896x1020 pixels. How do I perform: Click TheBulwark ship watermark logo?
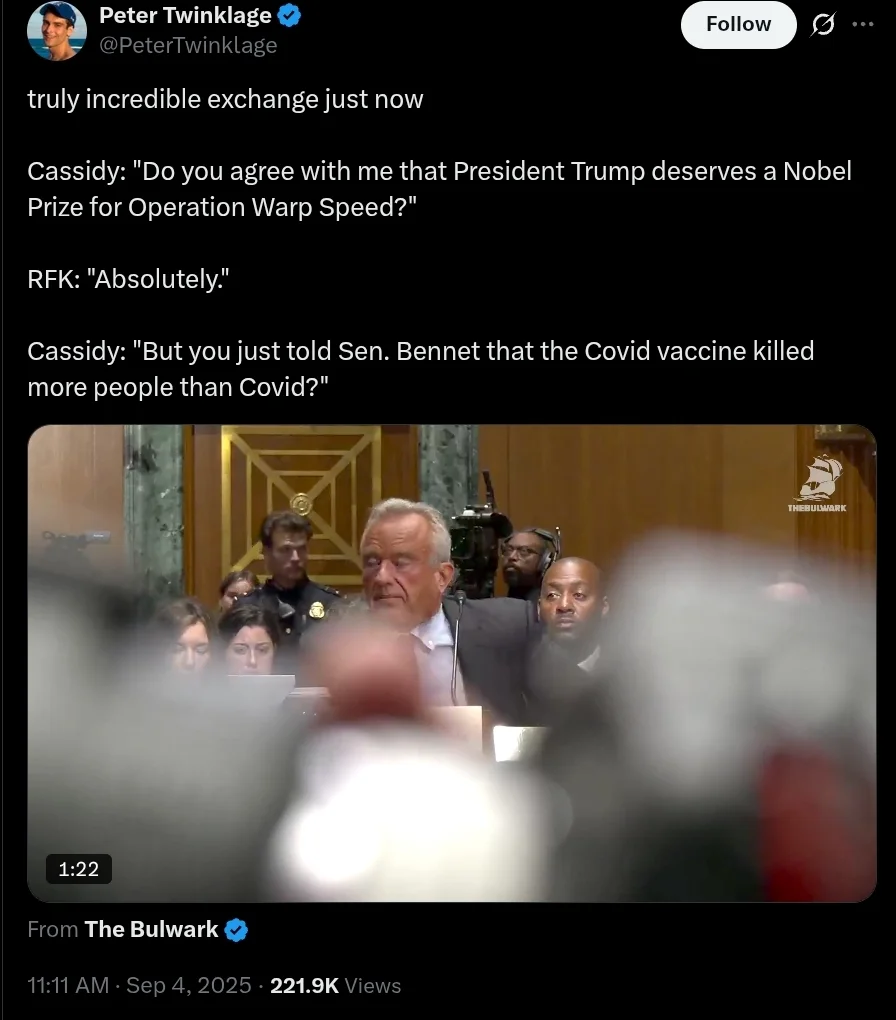click(x=817, y=483)
